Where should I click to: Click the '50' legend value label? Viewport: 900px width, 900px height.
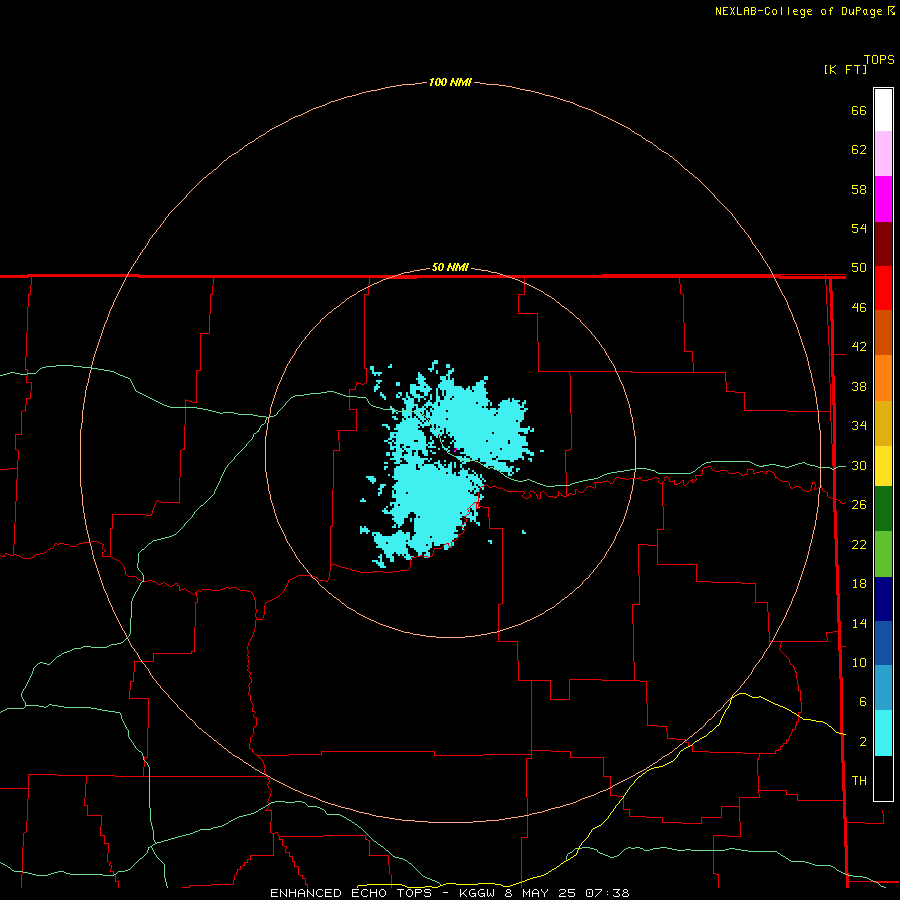(859, 267)
